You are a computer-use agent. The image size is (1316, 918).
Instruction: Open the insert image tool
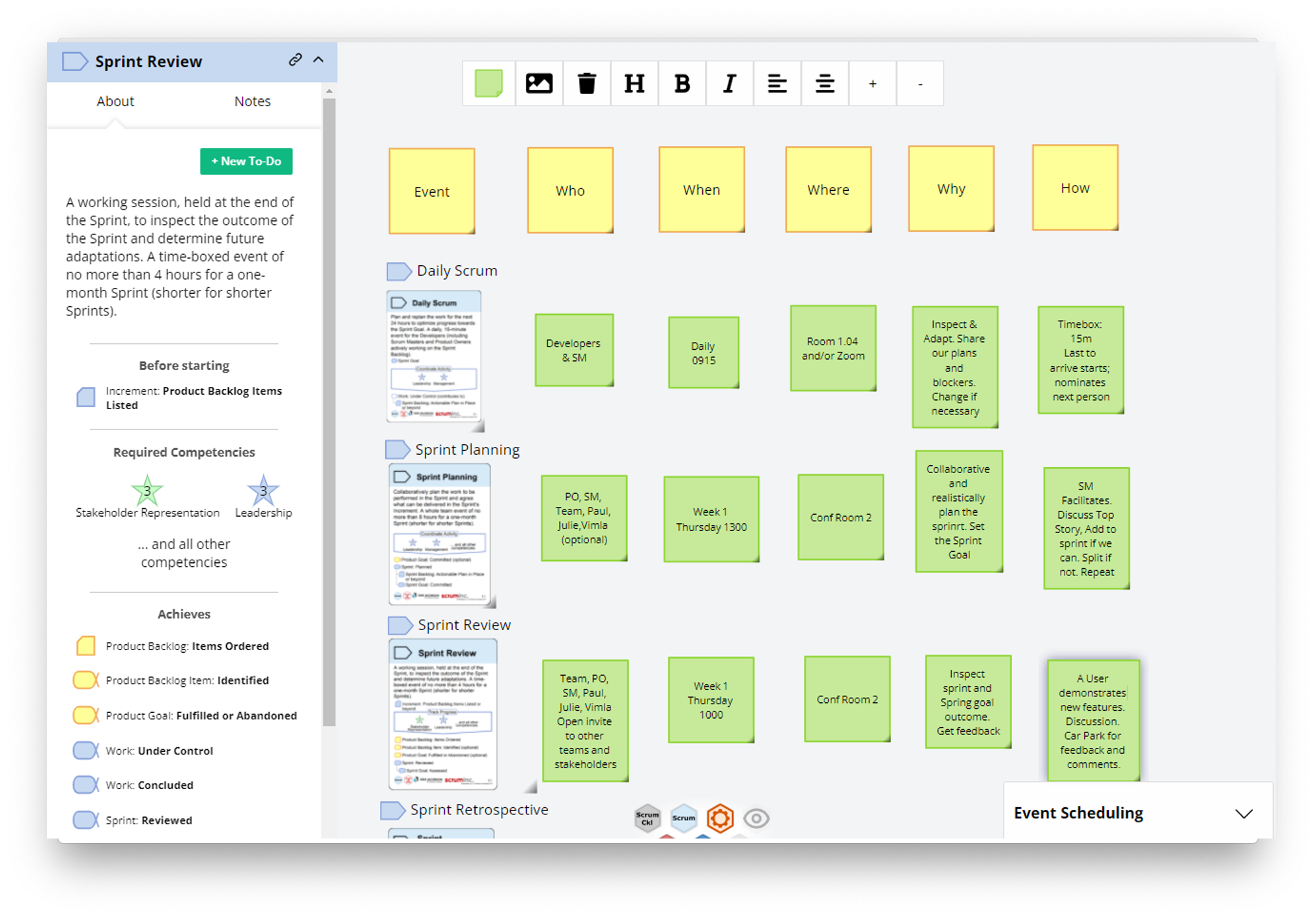pyautogui.click(x=539, y=83)
